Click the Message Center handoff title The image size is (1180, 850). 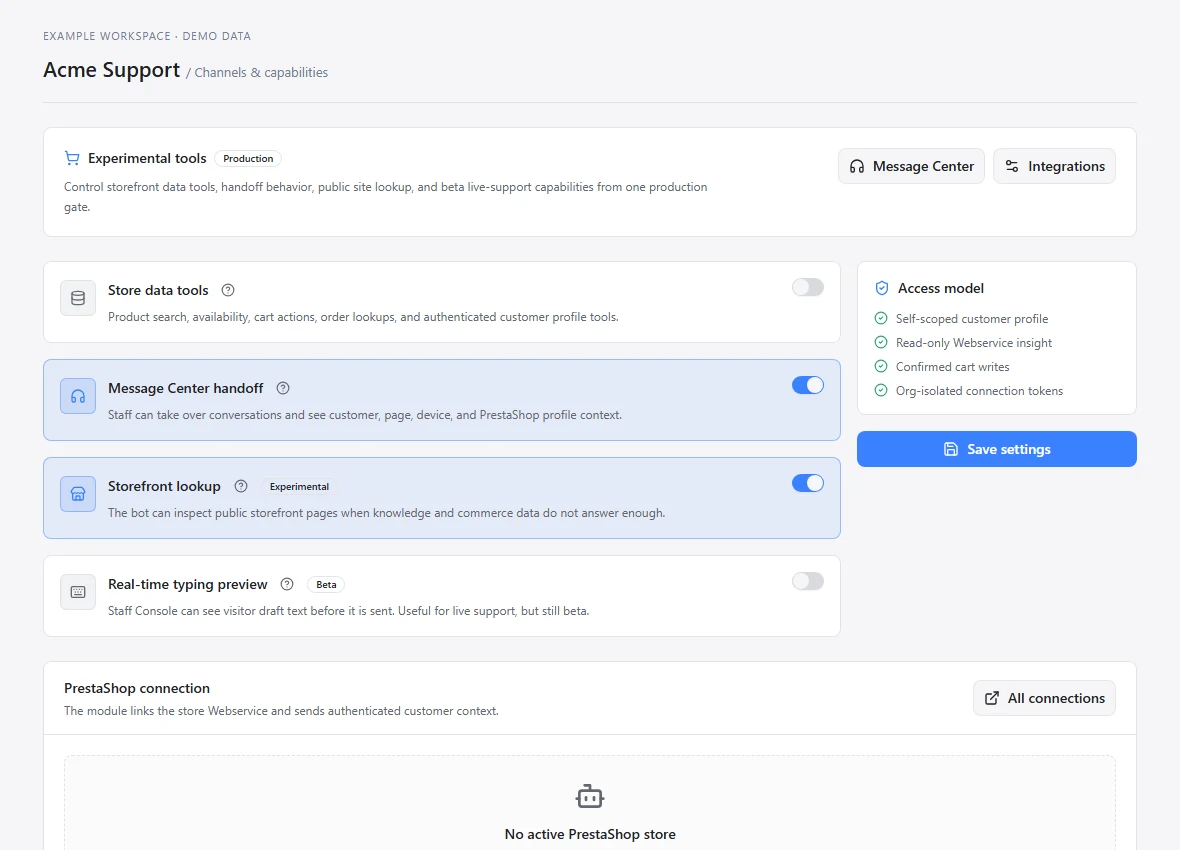(x=186, y=388)
